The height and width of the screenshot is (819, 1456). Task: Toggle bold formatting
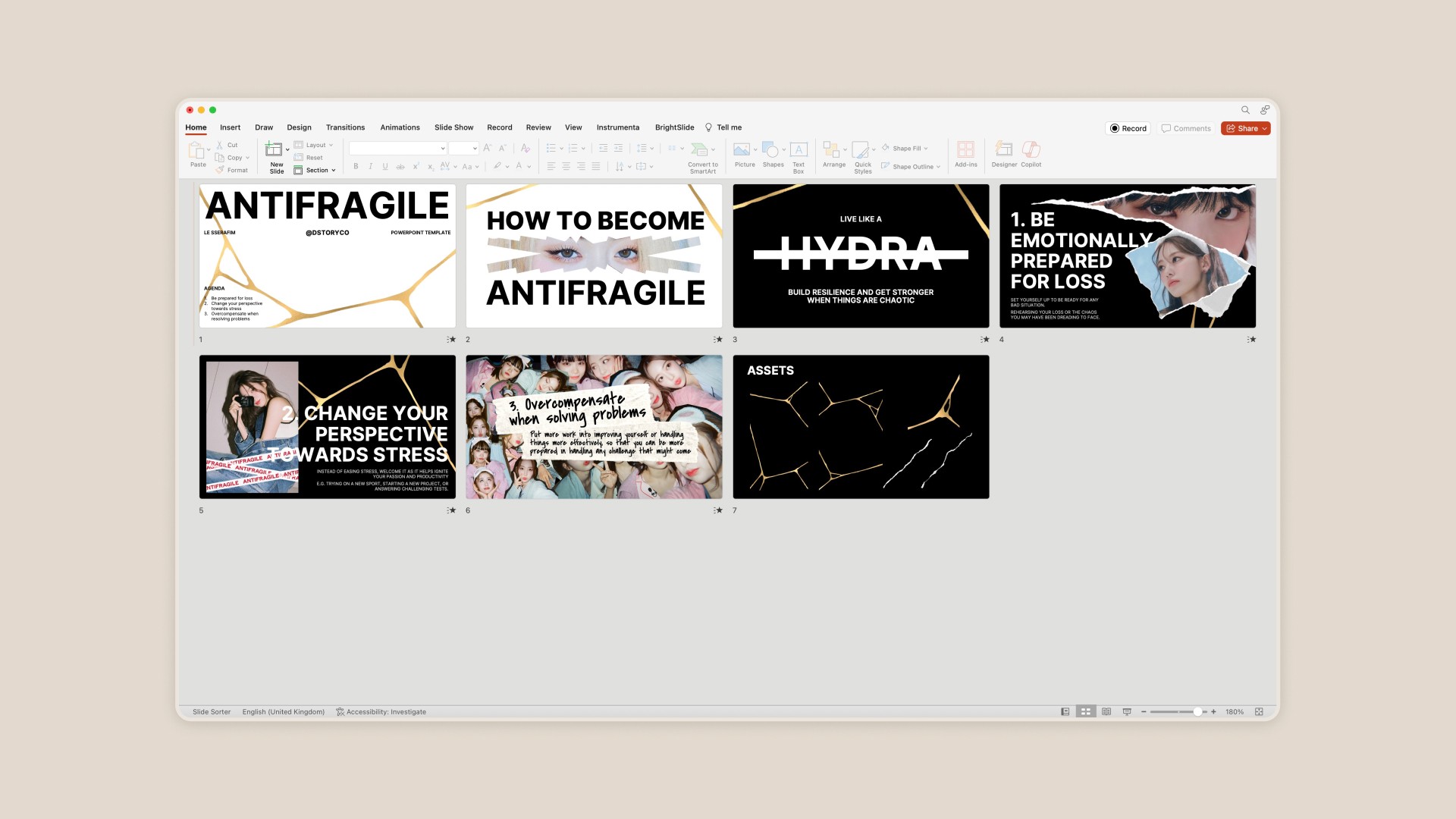[356, 167]
